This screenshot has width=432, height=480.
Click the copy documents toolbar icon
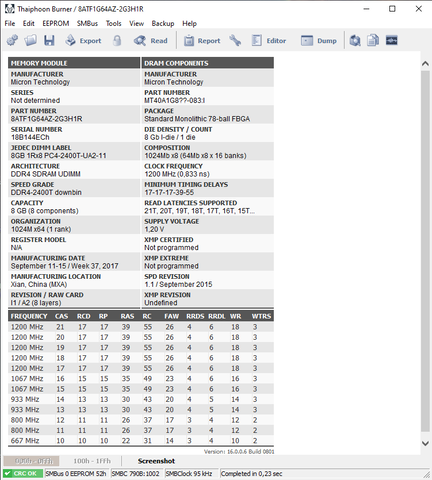373,41
